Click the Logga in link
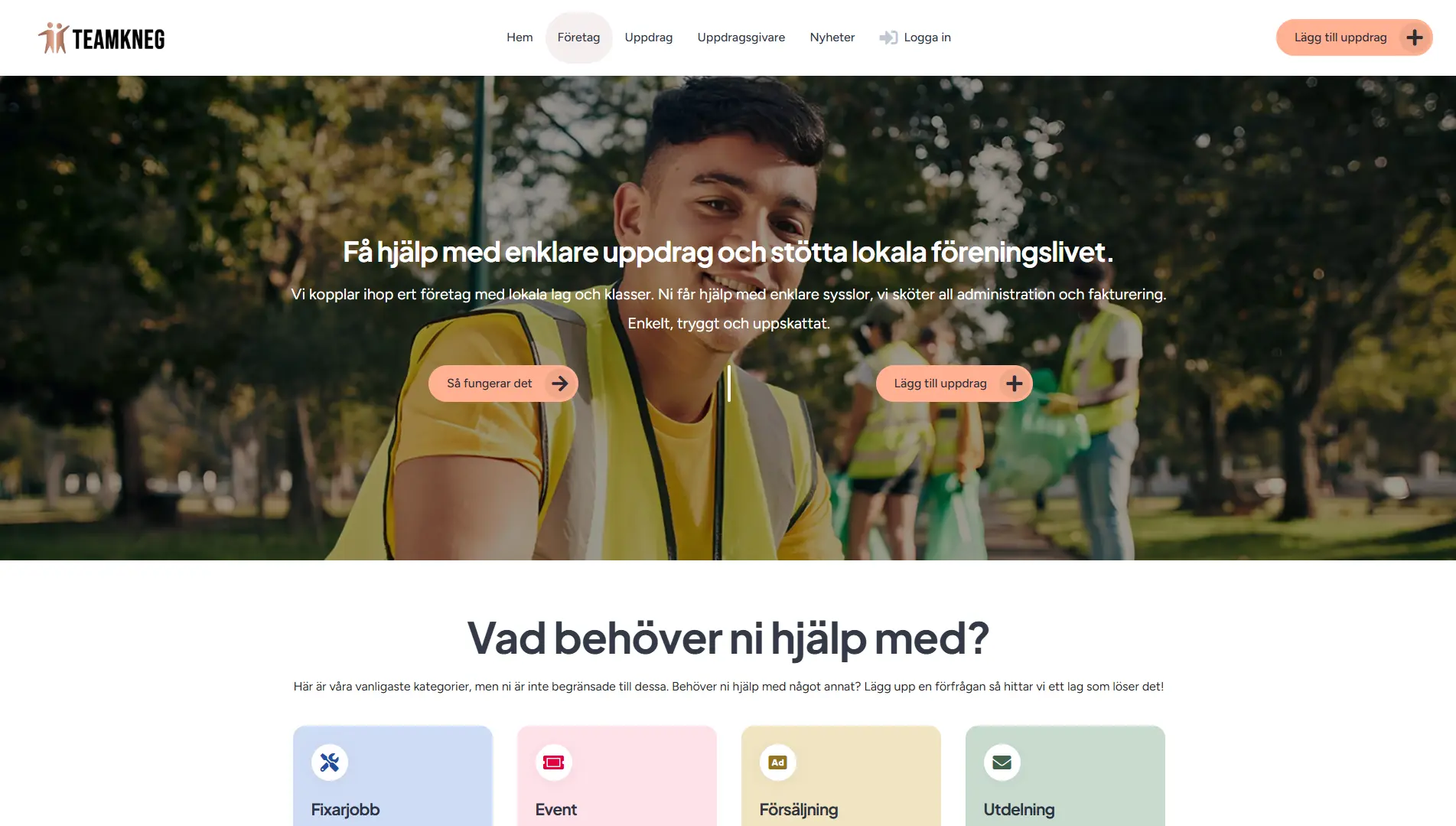 (x=915, y=38)
